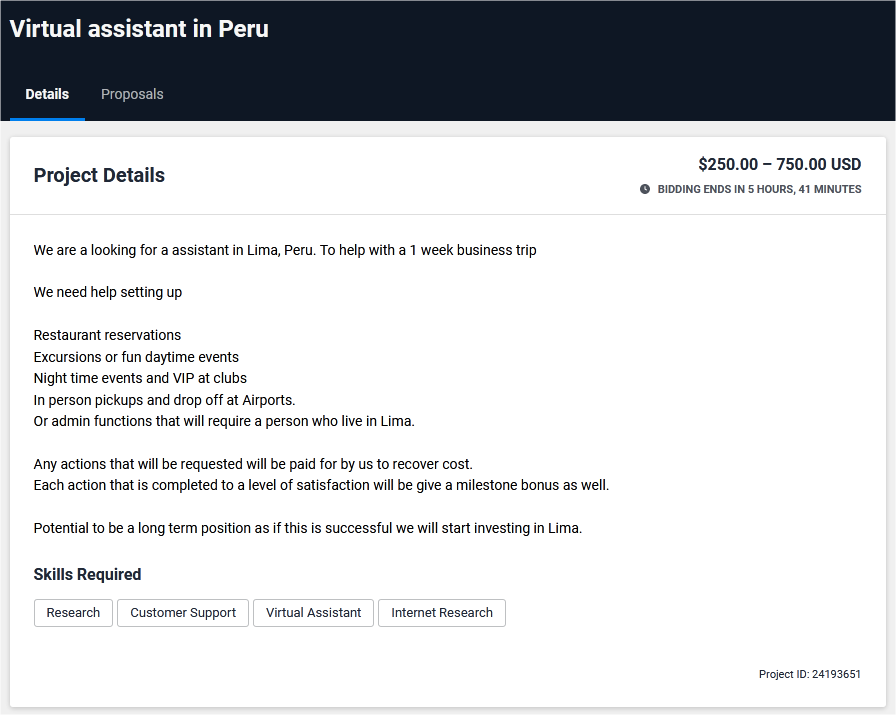896x715 pixels.
Task: Click the Research skill tag
Action: tap(72, 612)
